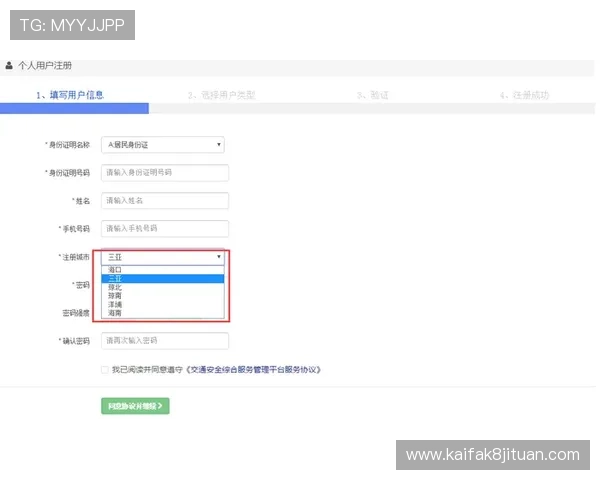Select step tab 1、填写用户信息

pyautogui.click(x=70, y=95)
